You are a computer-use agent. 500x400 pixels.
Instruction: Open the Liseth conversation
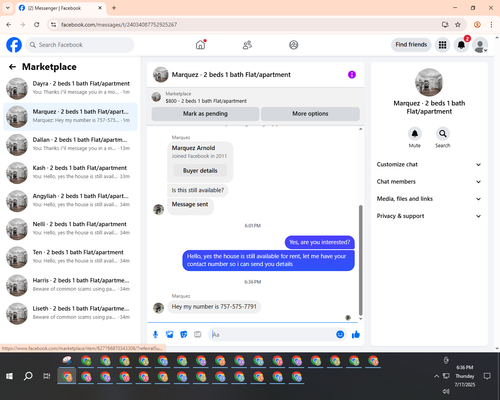pyautogui.click(x=70, y=314)
